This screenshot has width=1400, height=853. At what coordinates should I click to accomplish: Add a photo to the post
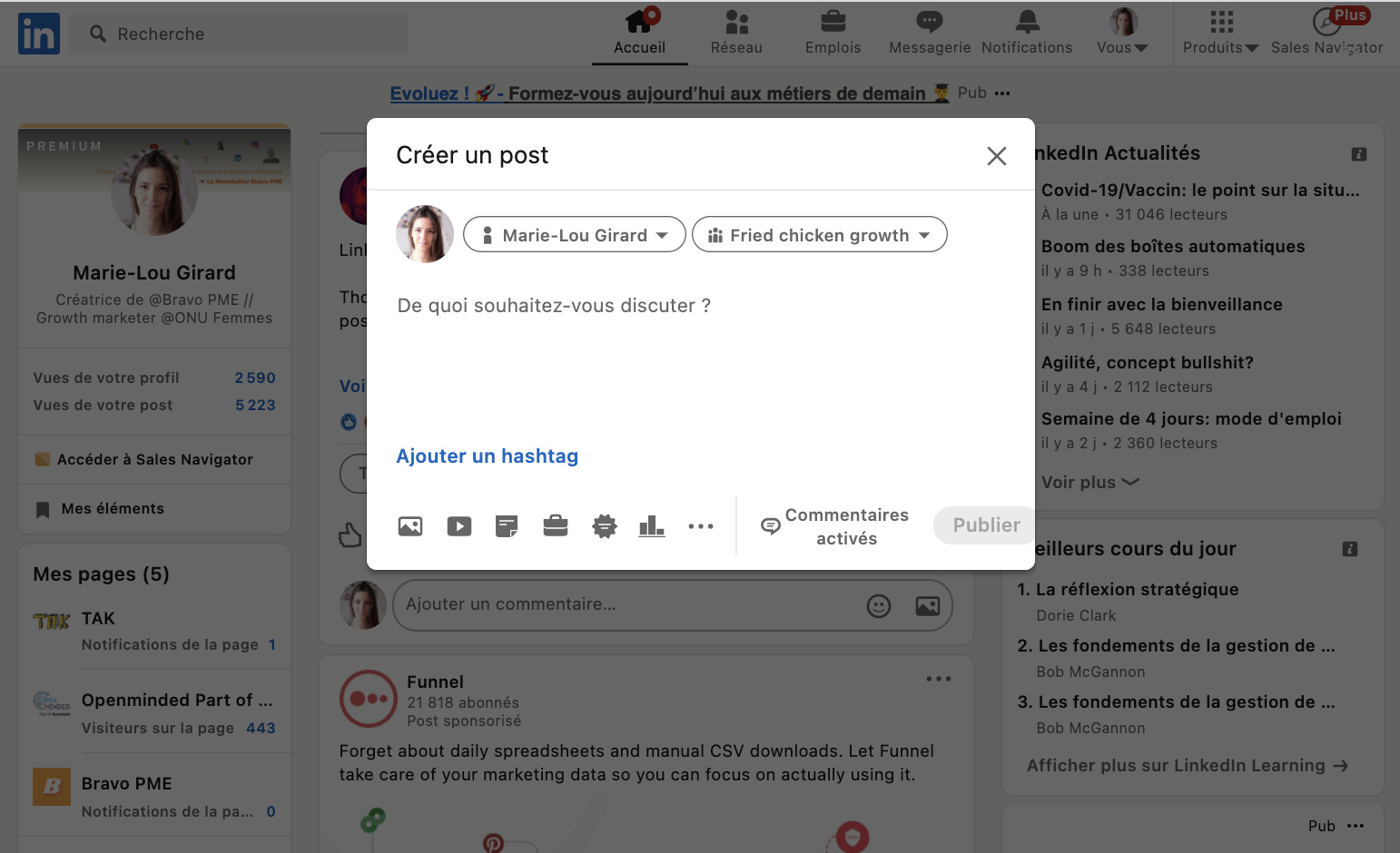click(410, 526)
